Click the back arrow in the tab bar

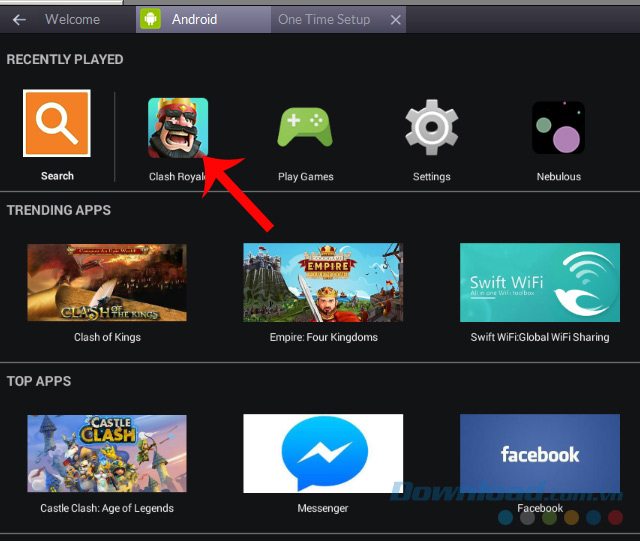pos(19,20)
